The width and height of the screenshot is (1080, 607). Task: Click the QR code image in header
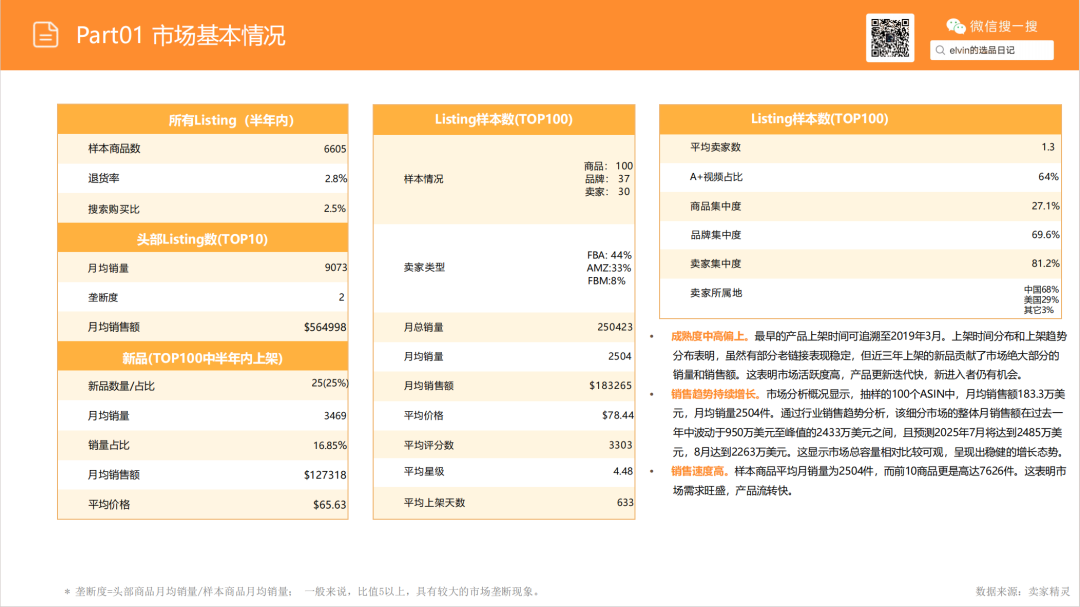coord(889,38)
